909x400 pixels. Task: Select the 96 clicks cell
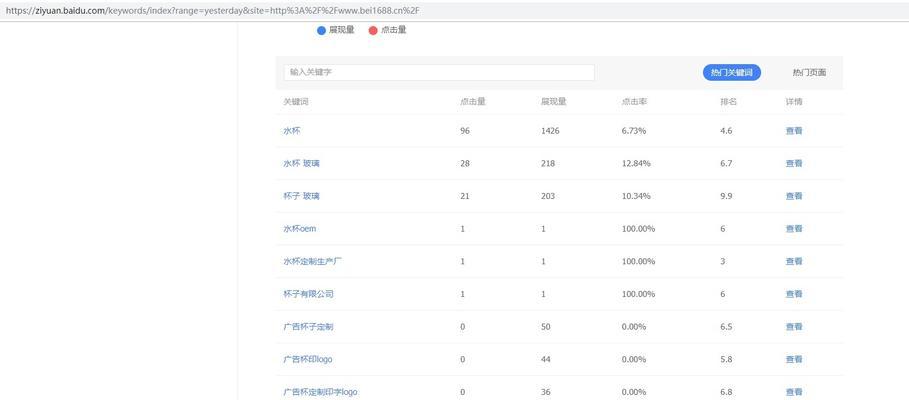point(465,131)
